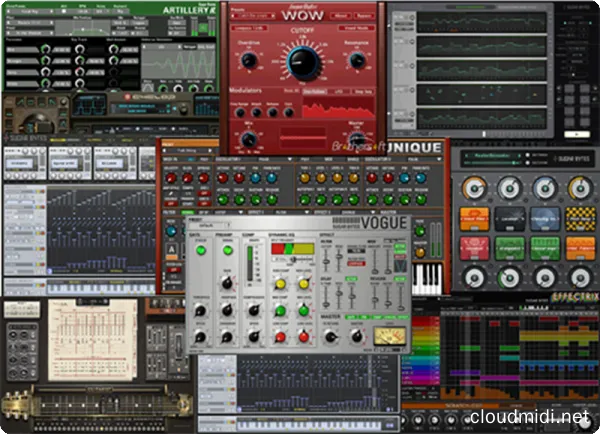
Task: Select the Step Seq modulator tab in WOW
Action: click(x=362, y=91)
